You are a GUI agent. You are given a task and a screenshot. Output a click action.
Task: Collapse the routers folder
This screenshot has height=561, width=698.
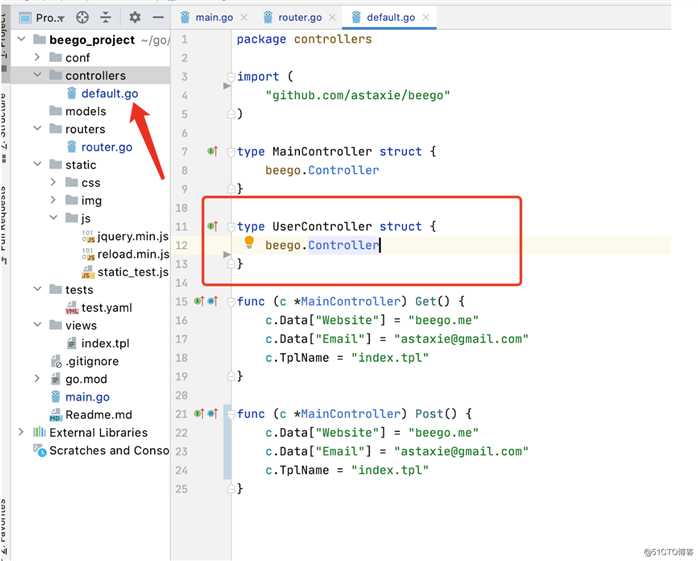(x=37, y=128)
